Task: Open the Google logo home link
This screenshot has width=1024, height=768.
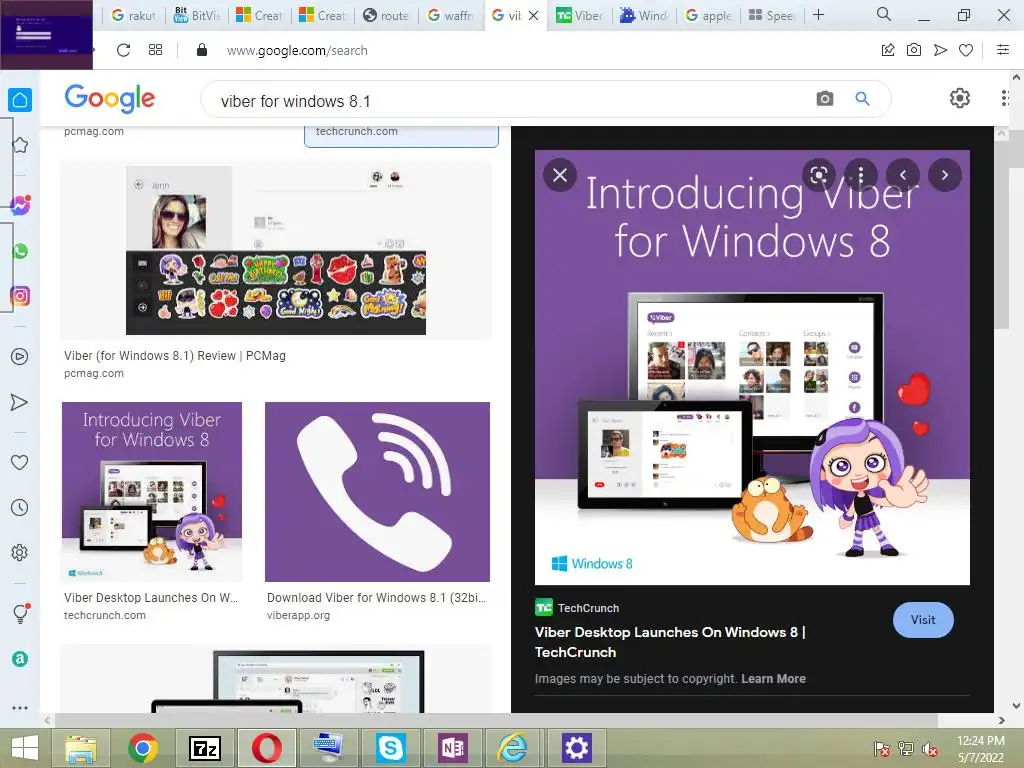Action: coord(110,99)
